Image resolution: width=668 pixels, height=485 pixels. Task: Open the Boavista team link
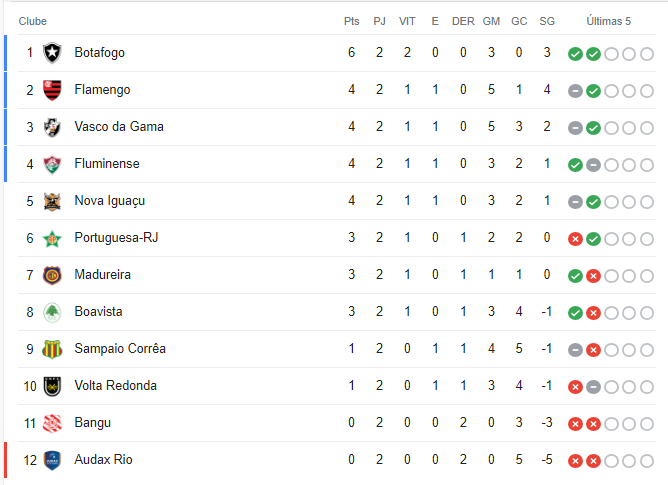pyautogui.click(x=98, y=312)
